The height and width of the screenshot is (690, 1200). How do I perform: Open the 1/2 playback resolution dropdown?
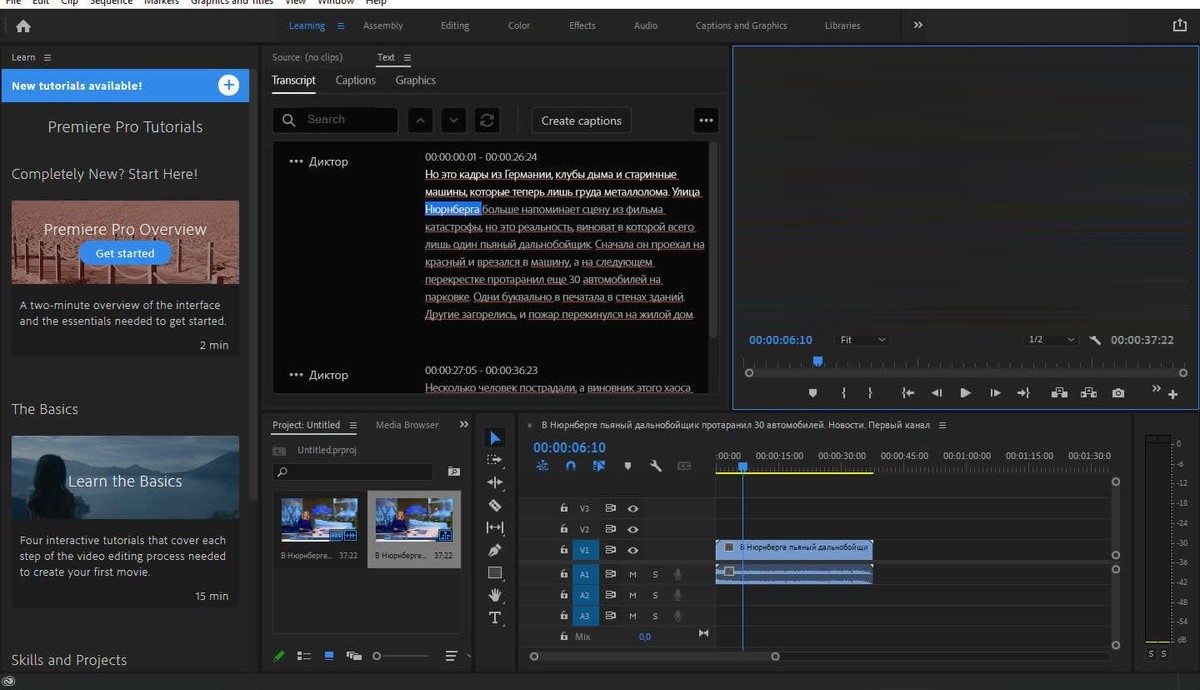(x=1051, y=340)
